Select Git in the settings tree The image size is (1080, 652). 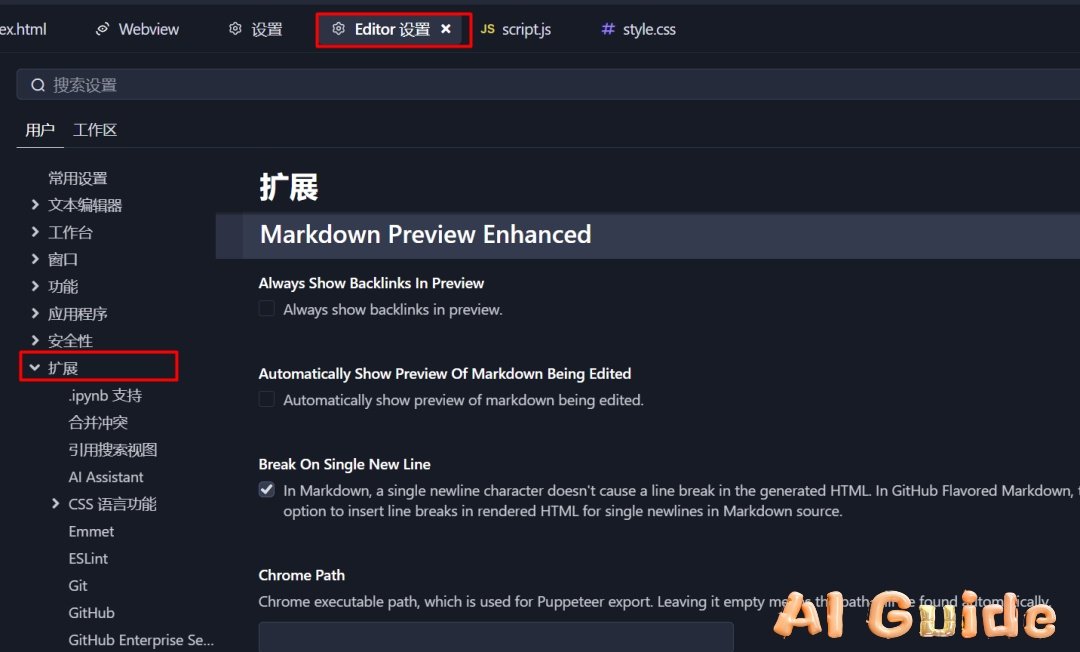click(78, 585)
